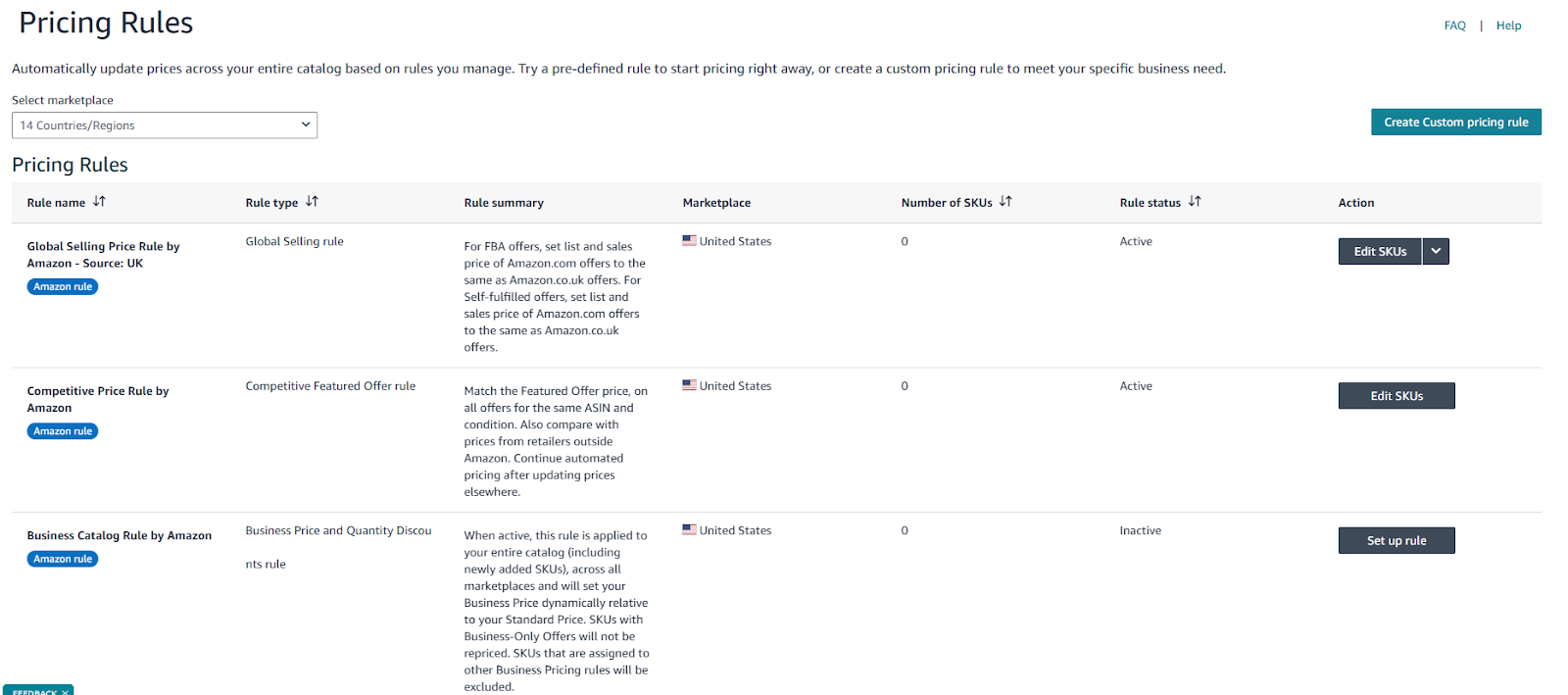
Task: Sort the table by Rule name
Action: coord(100,202)
